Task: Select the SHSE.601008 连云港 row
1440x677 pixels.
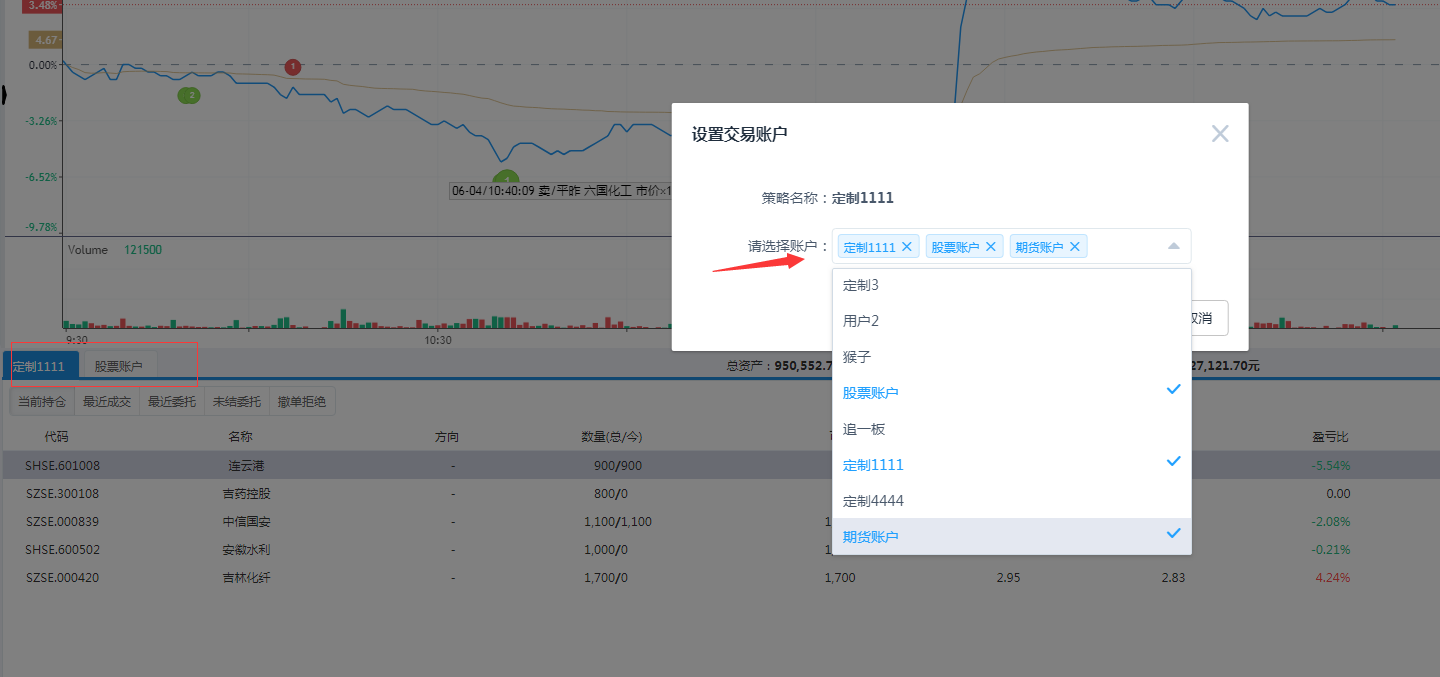Action: 720,465
